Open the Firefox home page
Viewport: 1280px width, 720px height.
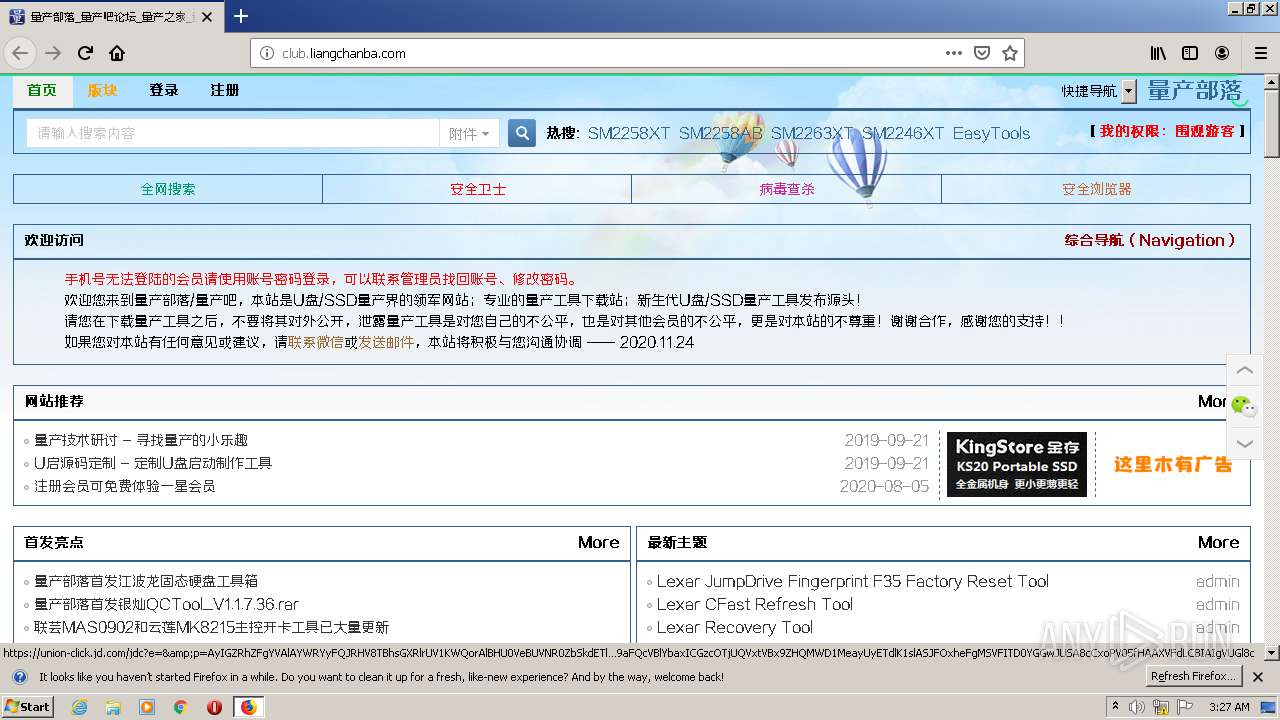click(x=117, y=53)
